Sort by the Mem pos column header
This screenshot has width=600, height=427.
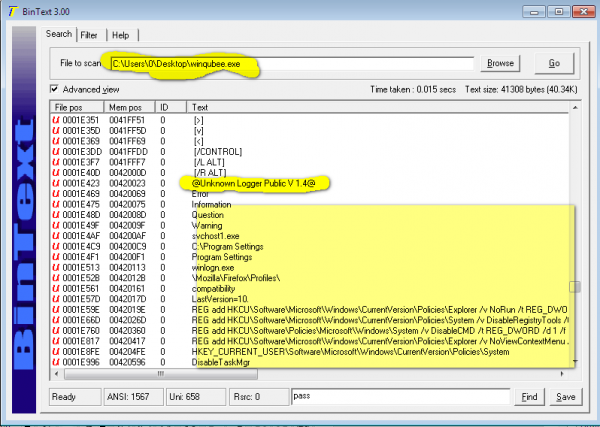click(129, 107)
